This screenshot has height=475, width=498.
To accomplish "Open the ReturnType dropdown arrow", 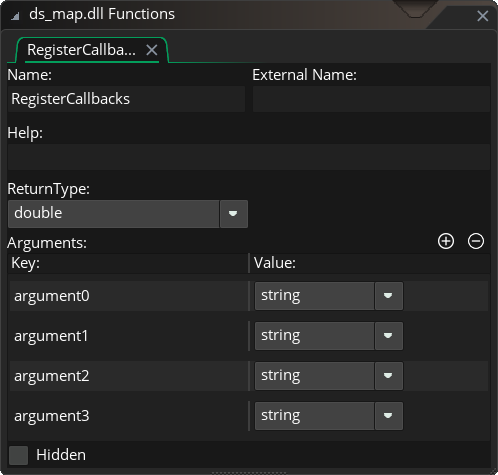I will [x=233, y=214].
